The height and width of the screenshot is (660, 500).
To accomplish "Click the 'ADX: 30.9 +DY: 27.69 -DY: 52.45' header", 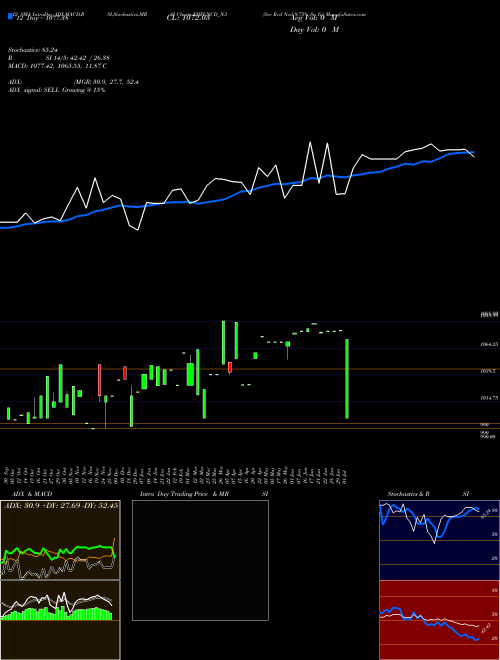I will click(61, 505).
